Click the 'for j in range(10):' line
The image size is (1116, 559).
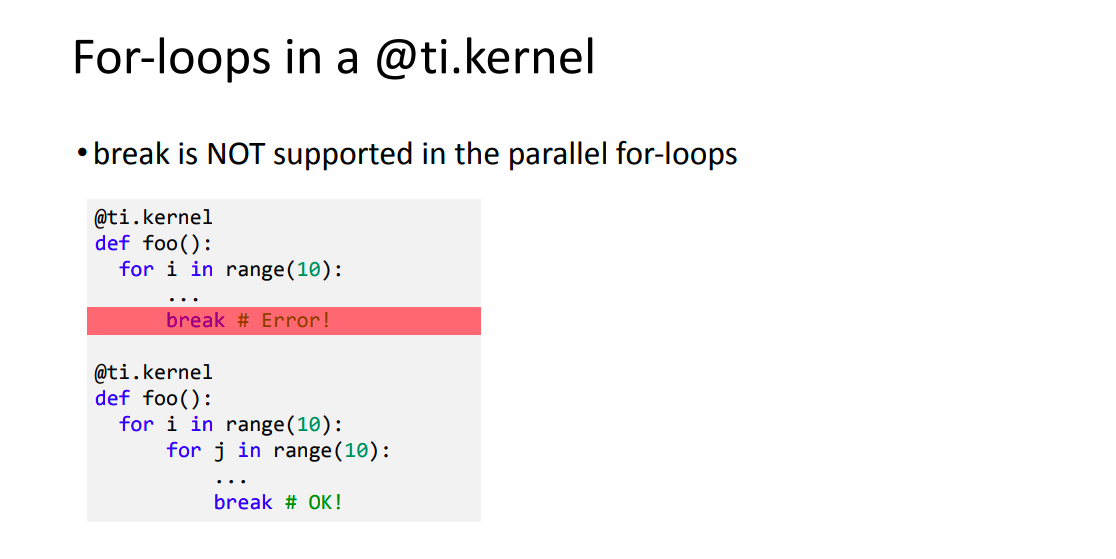click(278, 451)
